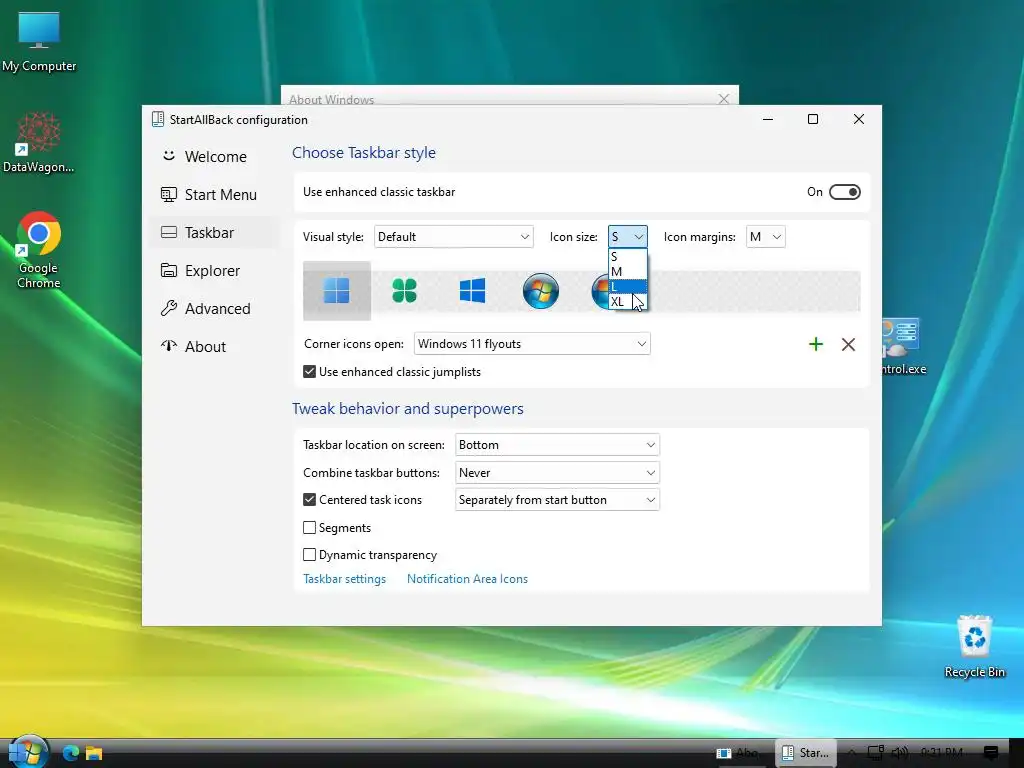Screen dimensions: 1024x768
Task: Click StartAllBack taskbar button
Action: point(805,753)
